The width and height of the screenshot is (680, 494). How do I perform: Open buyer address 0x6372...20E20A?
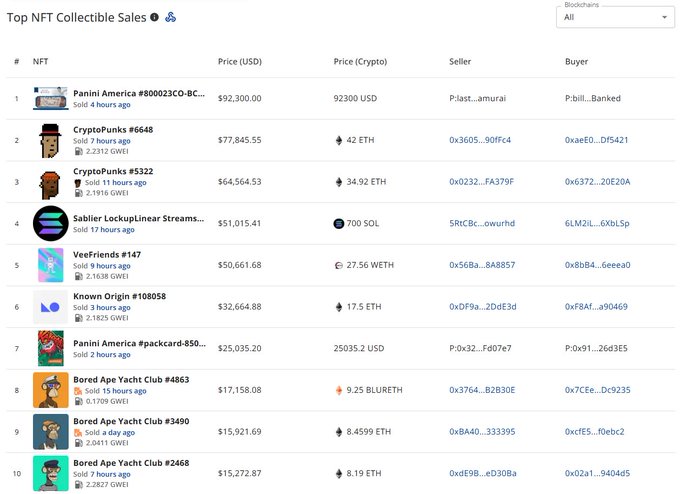click(597, 182)
